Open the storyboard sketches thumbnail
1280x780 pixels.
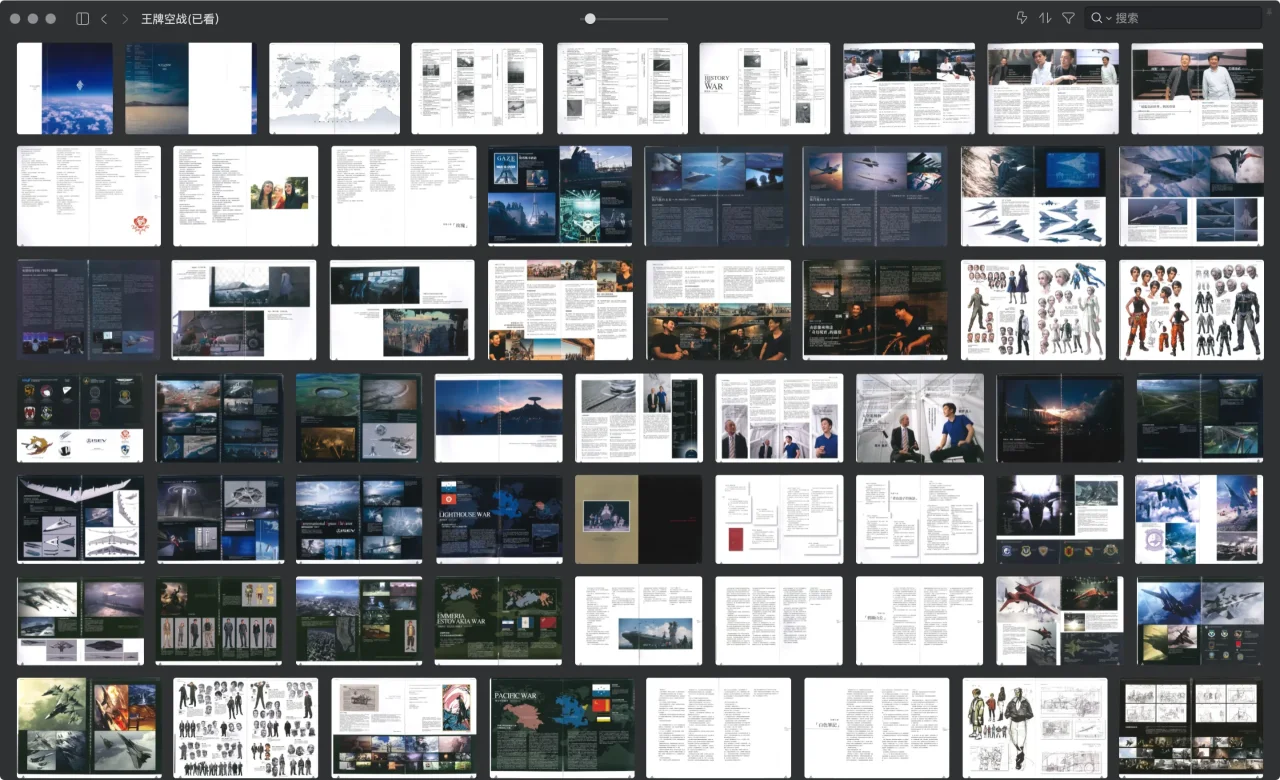pos(1191,728)
